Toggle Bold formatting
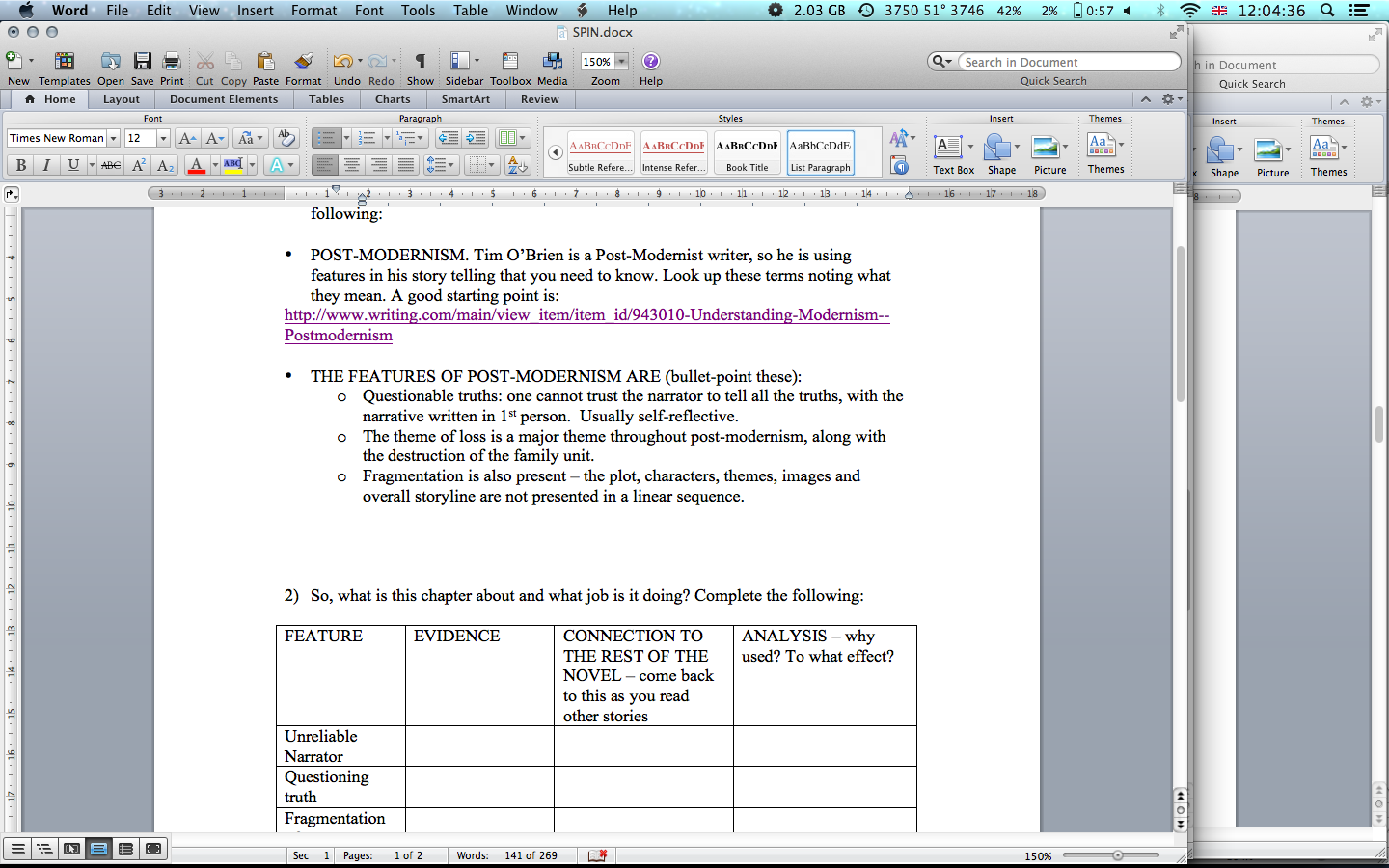 pyautogui.click(x=20, y=165)
